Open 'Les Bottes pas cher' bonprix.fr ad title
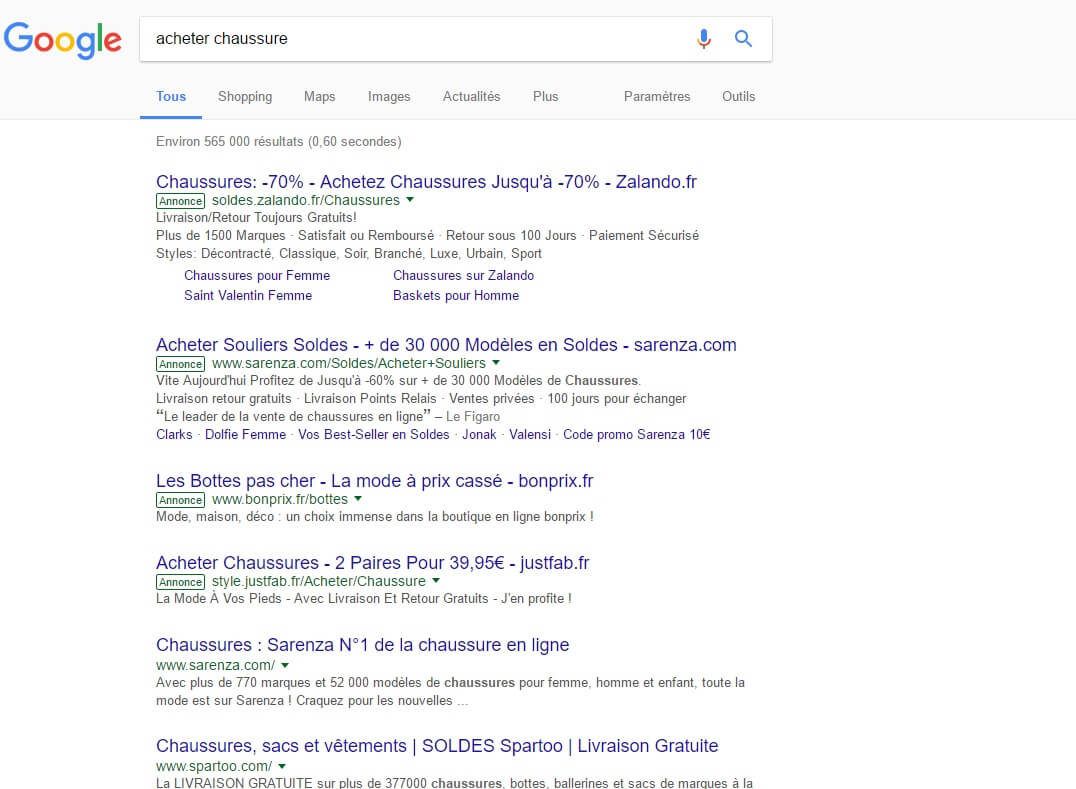Image resolution: width=1076 pixels, height=789 pixels. [375, 481]
